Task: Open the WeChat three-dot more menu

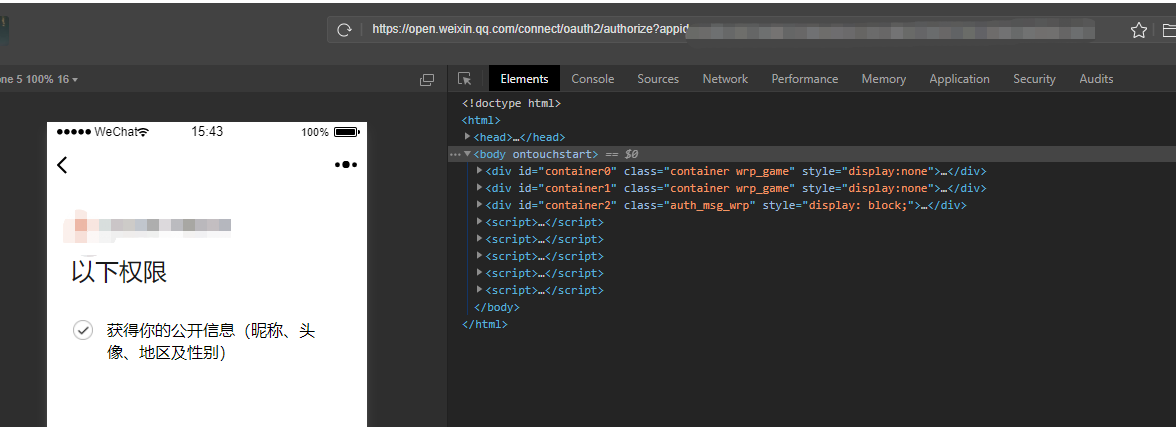Action: (x=346, y=164)
